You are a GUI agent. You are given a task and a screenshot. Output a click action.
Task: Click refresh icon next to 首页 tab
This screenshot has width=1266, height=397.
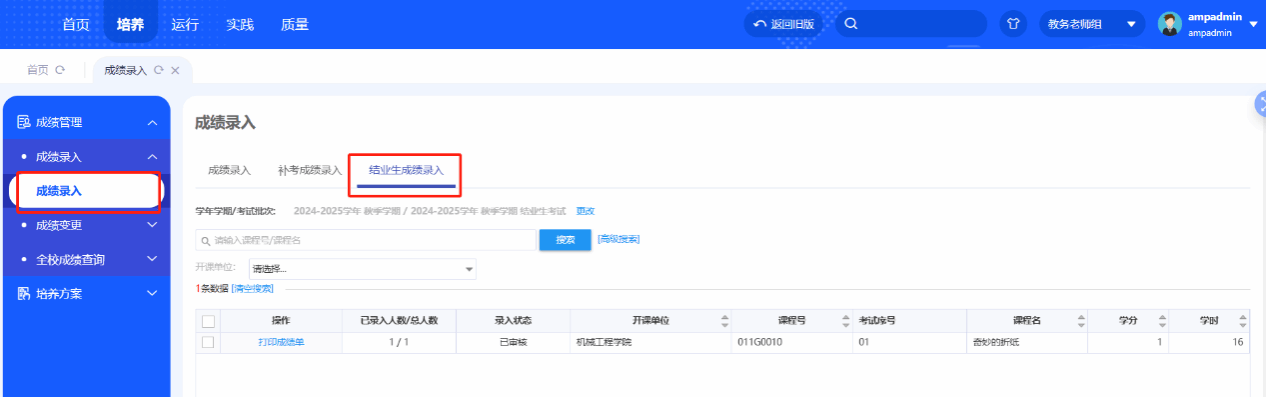pos(60,70)
